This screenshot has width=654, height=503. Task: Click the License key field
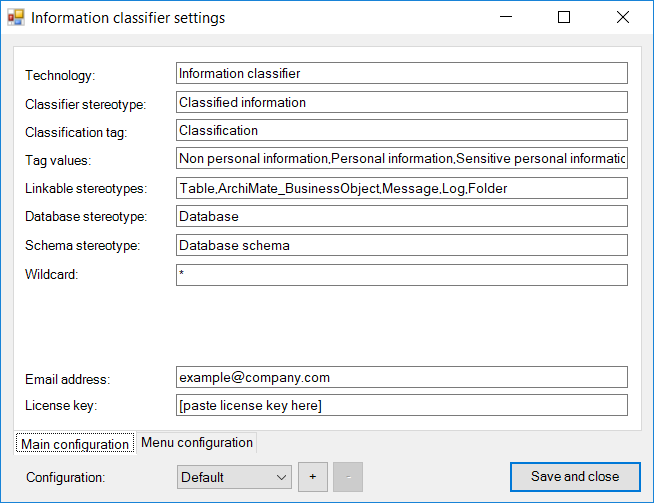click(x=401, y=405)
